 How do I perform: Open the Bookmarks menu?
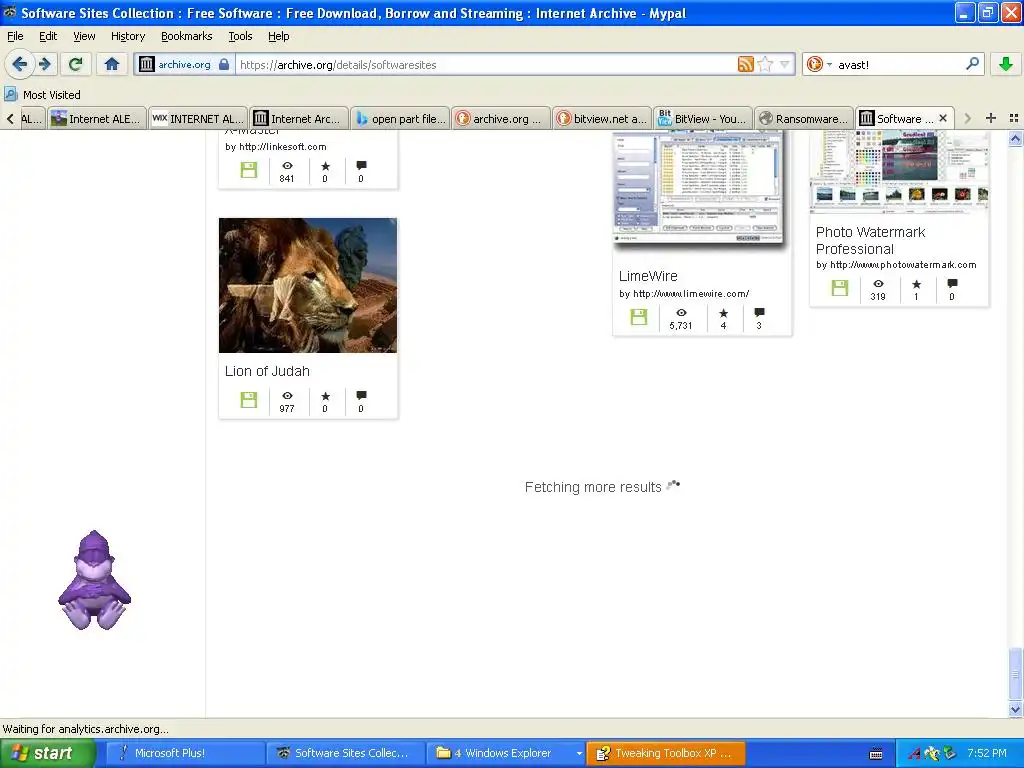[187, 36]
